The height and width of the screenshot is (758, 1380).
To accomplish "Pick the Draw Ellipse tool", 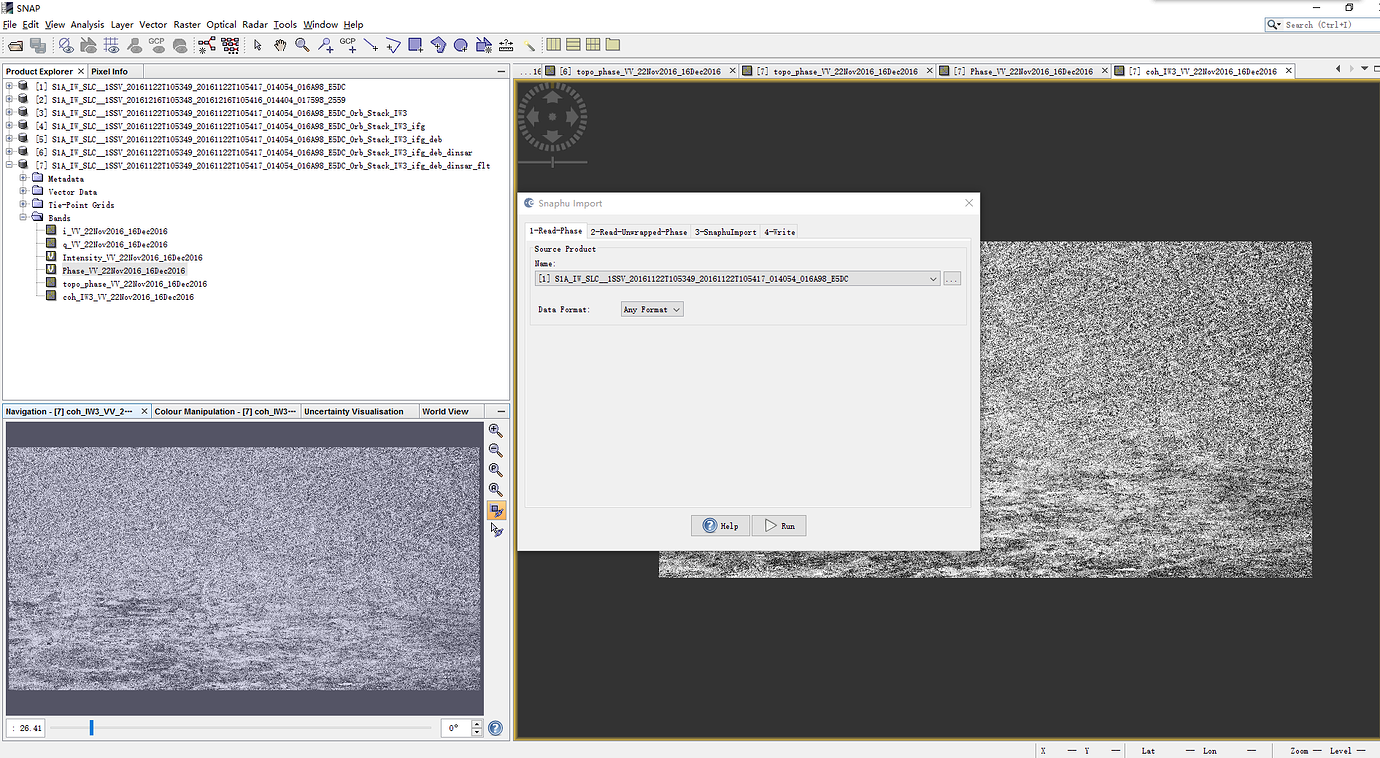I will tap(461, 45).
